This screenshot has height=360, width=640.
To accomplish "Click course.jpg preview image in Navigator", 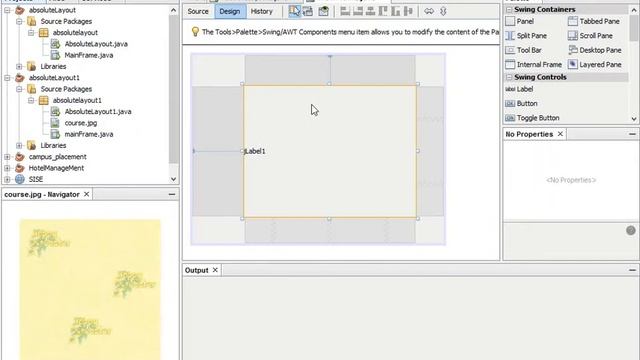I will (90, 290).
